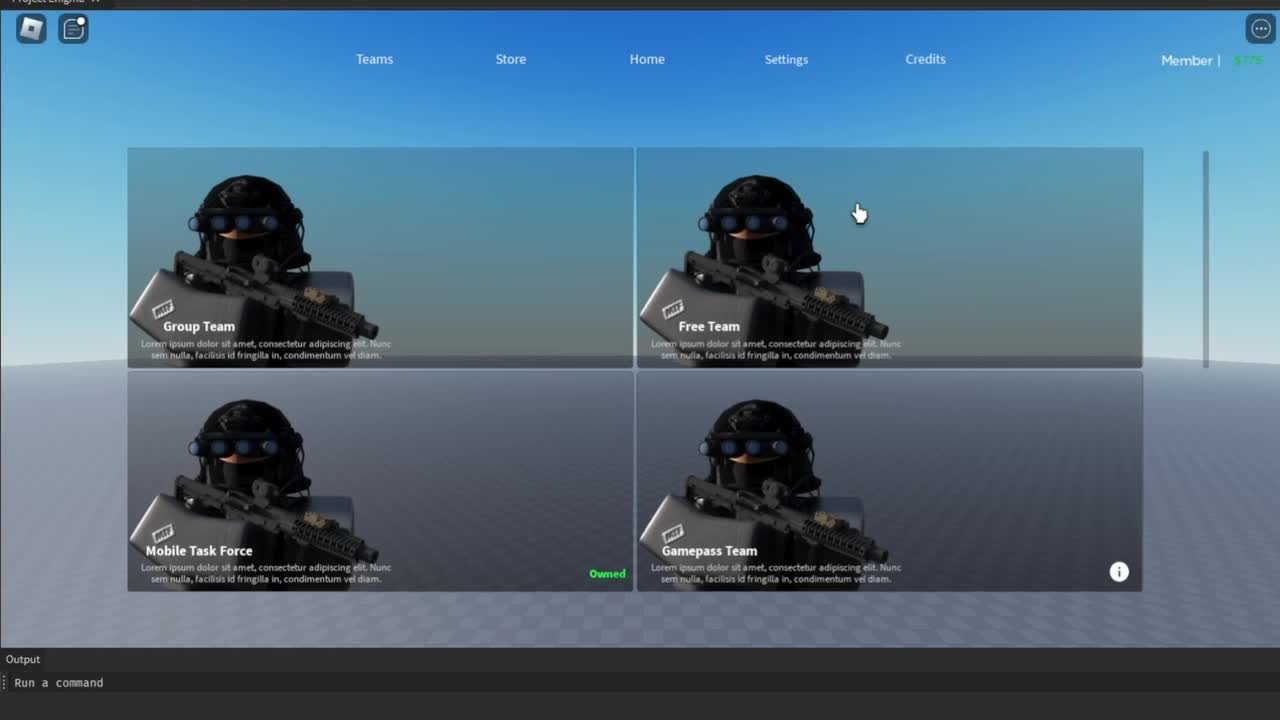Click the Roblox logo icon top-left

click(x=29, y=28)
